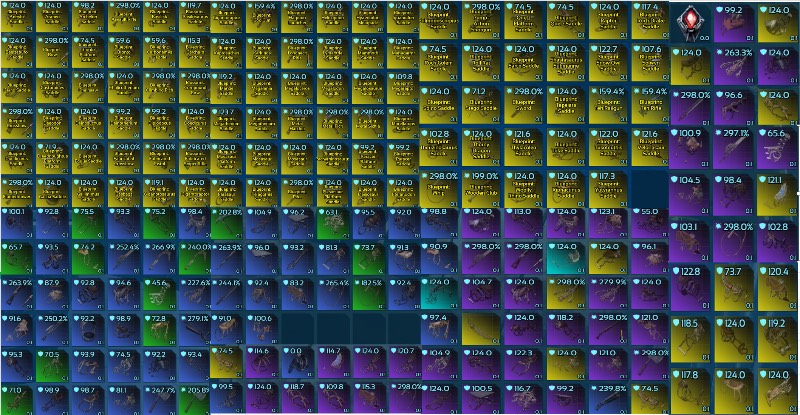800x415 pixels.
Task: Click the purple weapon tile rated 279.9%
Action: click(x=608, y=295)
